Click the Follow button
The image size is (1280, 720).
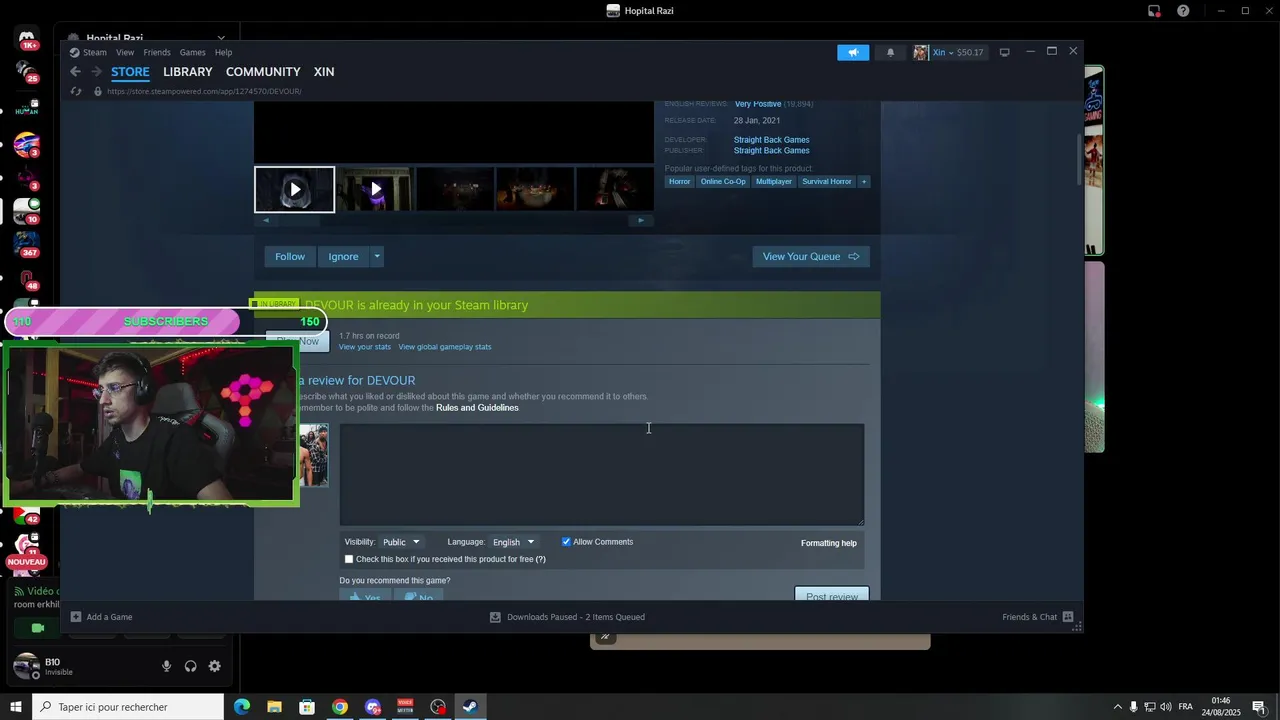pyautogui.click(x=290, y=257)
